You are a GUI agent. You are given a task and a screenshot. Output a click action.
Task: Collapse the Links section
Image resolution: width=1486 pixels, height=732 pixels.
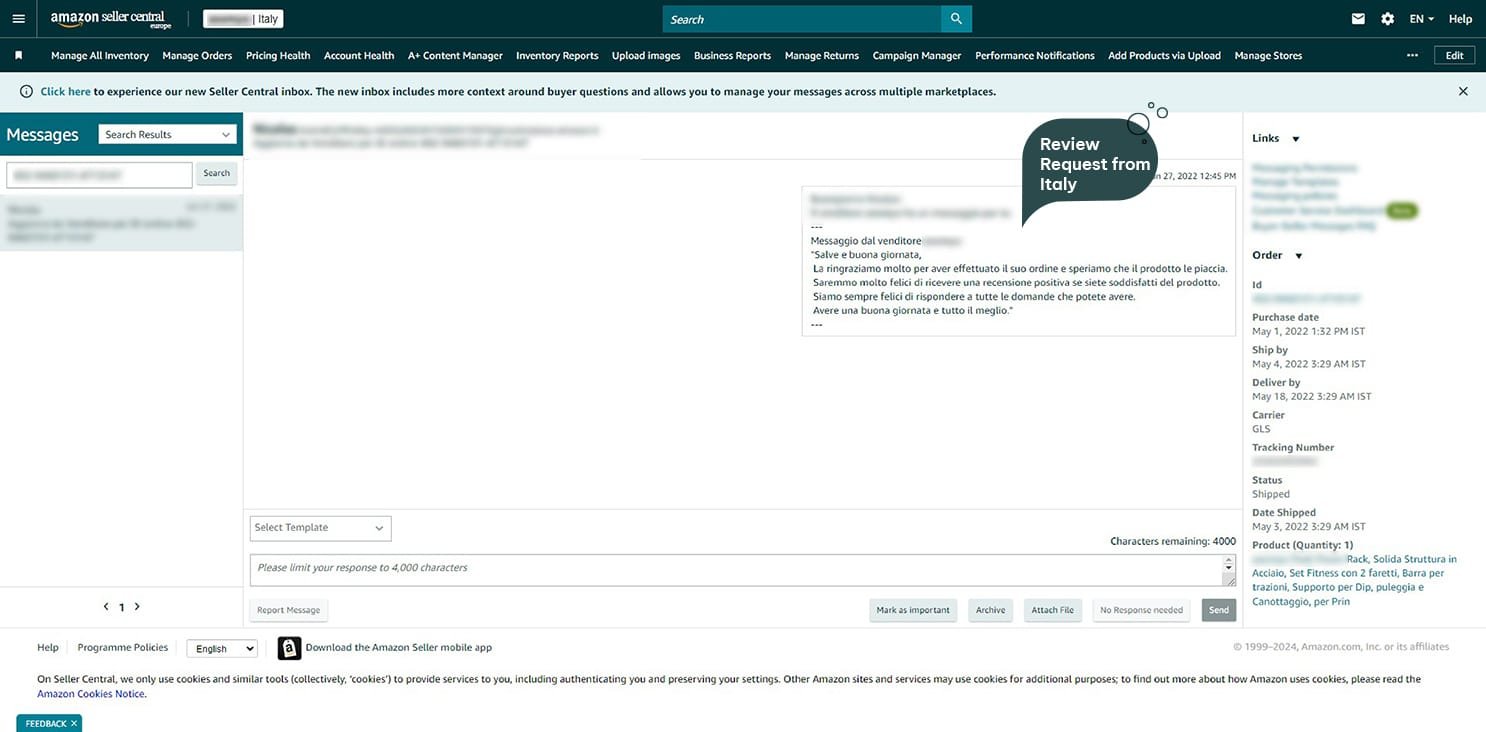1296,139
